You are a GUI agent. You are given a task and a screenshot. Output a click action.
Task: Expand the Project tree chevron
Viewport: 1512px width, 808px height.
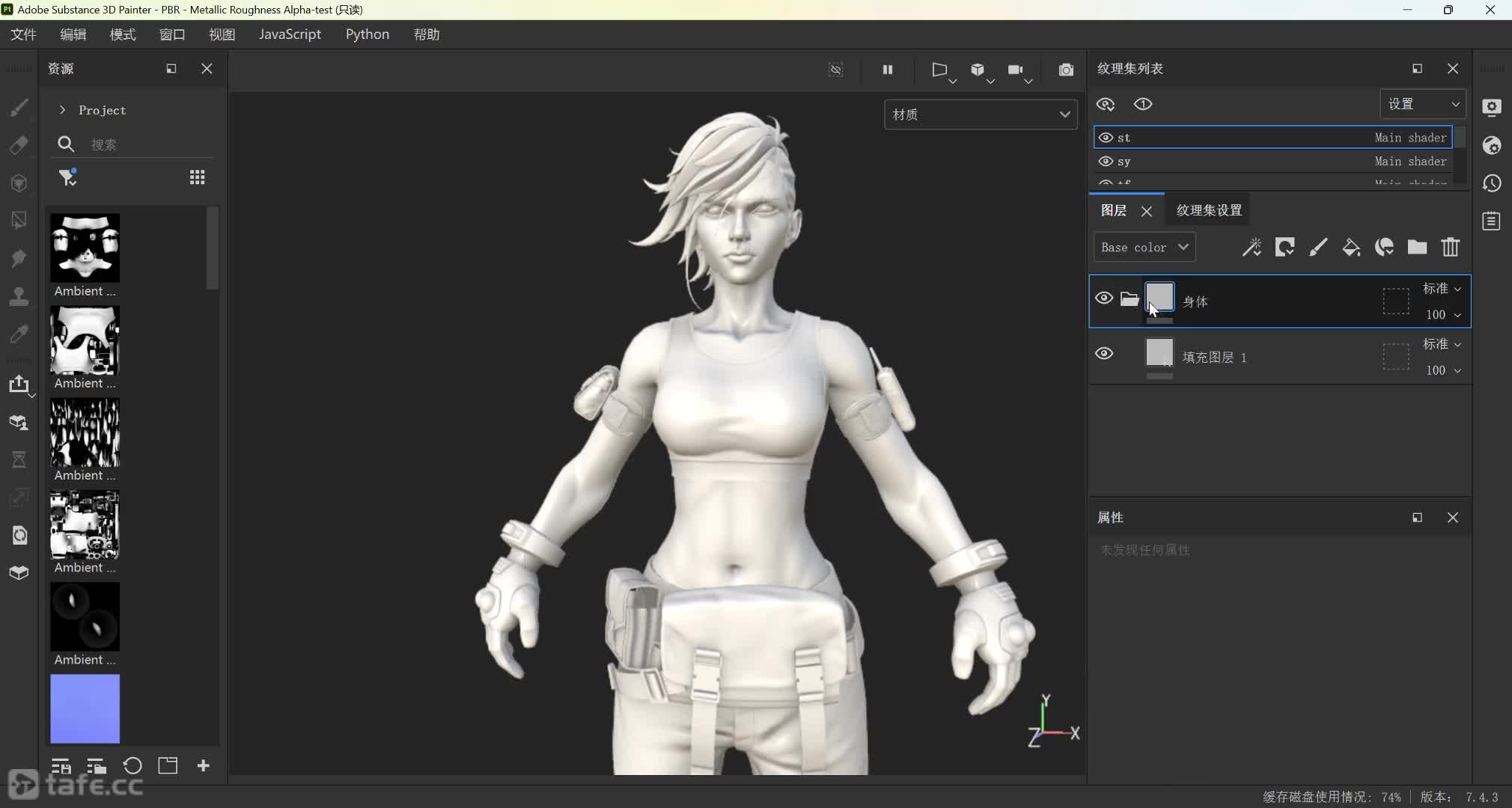(x=62, y=110)
